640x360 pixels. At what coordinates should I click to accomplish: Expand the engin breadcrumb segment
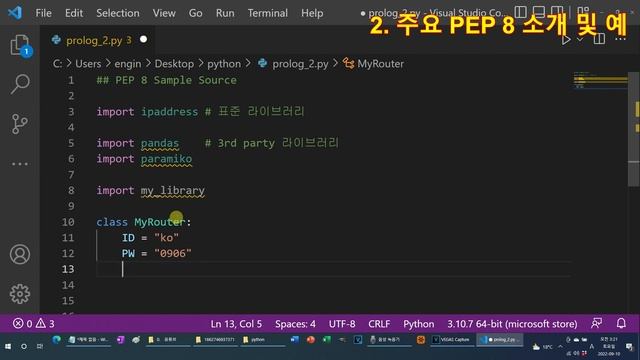[x=127, y=64]
